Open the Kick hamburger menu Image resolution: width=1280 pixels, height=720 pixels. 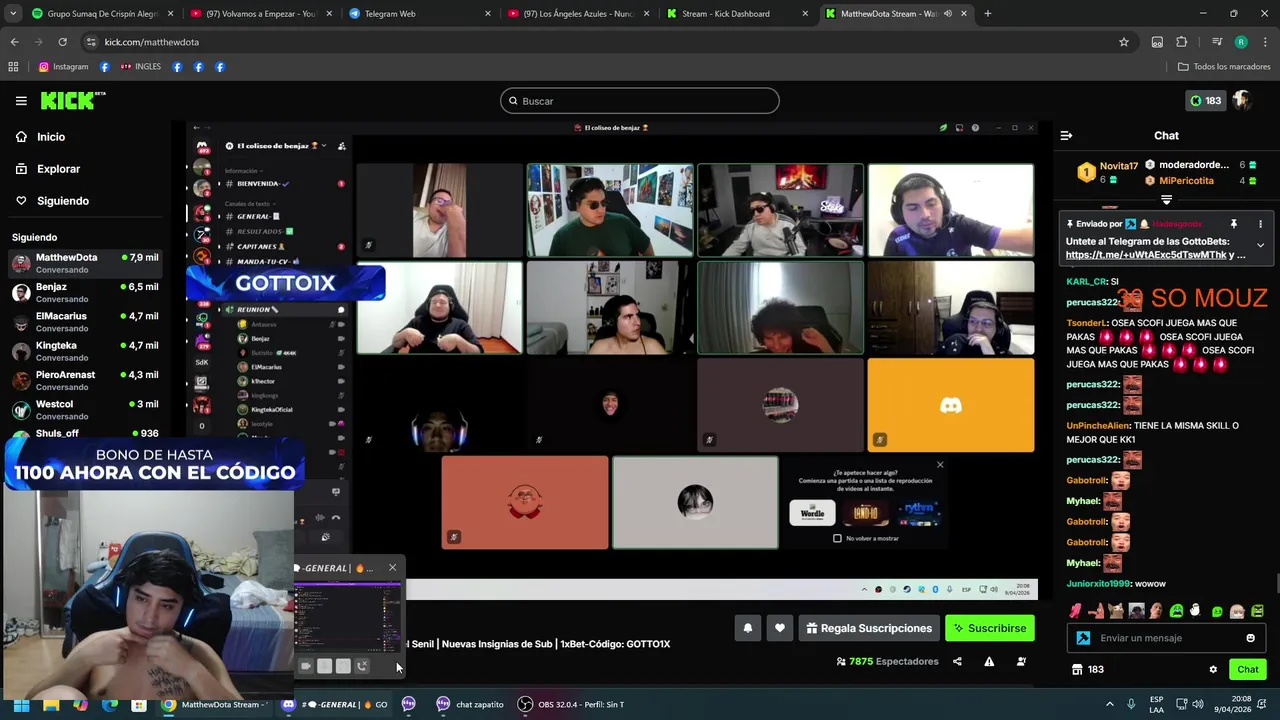point(21,101)
